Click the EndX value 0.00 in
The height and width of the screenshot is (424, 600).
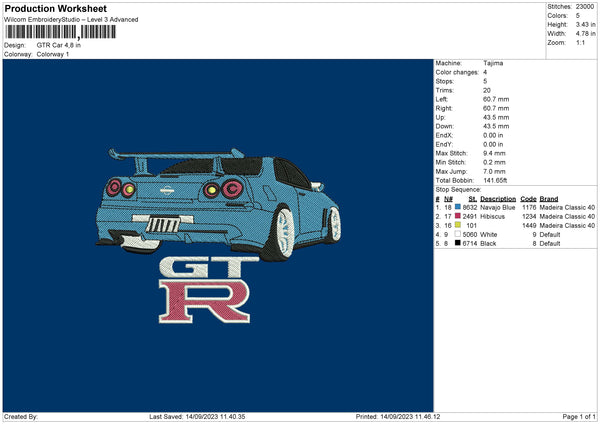tap(493, 135)
